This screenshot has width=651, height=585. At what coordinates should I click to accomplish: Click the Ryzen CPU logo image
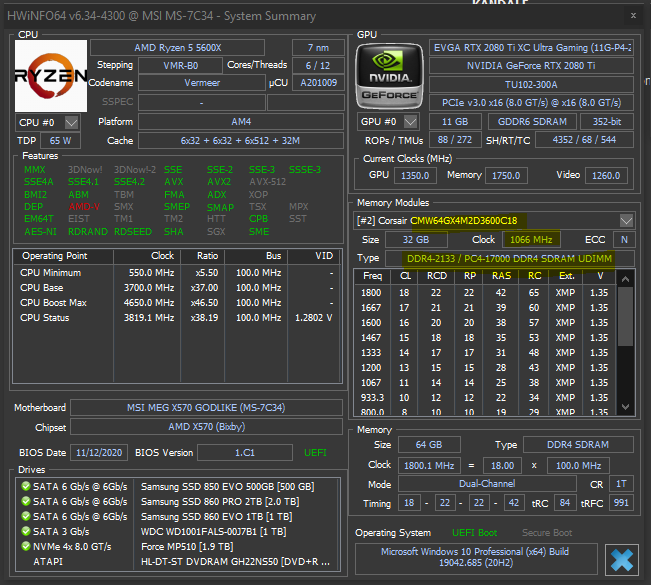(x=51, y=76)
